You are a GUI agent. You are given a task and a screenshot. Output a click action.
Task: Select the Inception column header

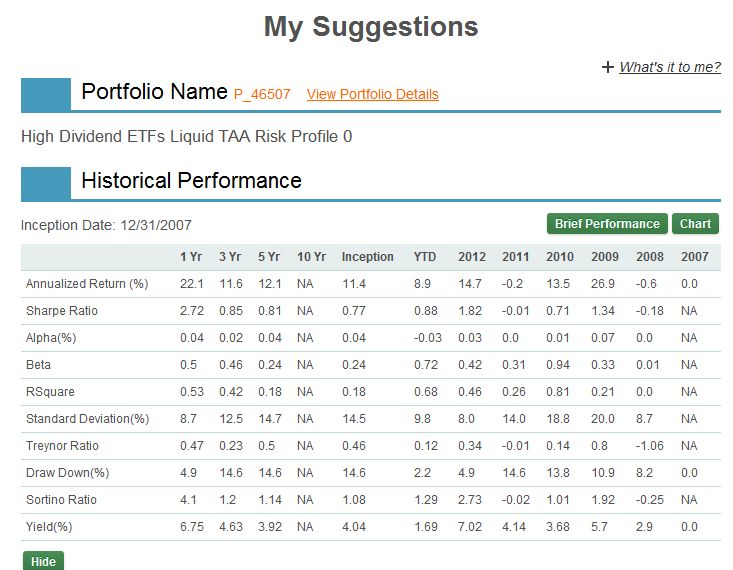click(x=367, y=257)
